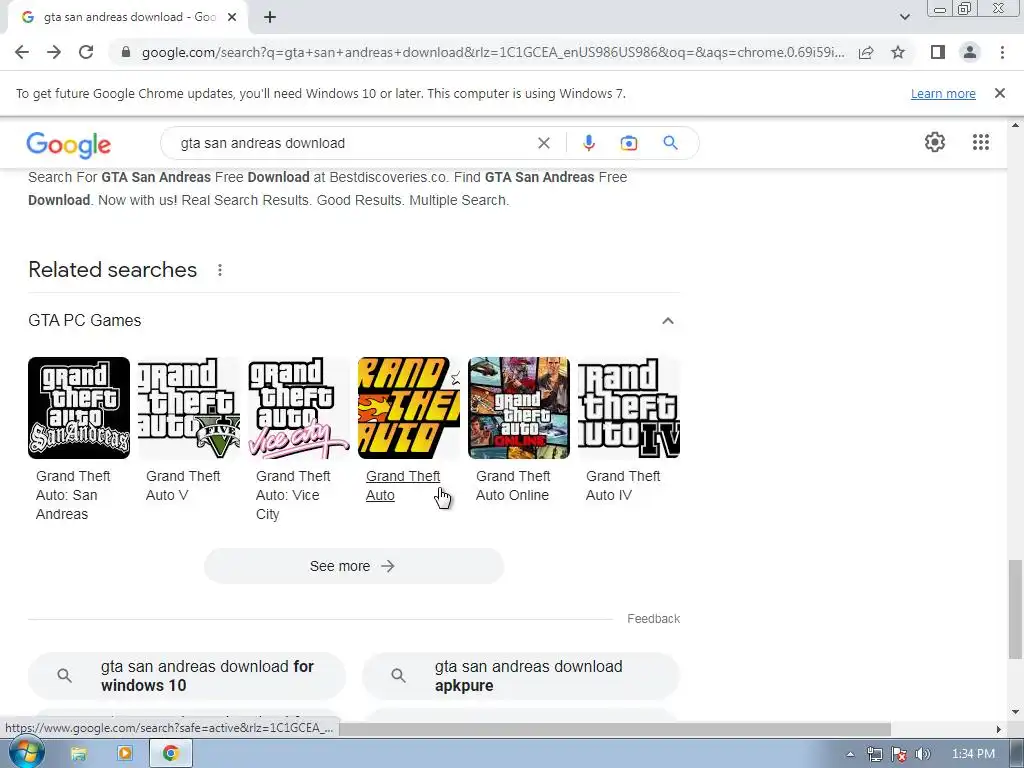Image resolution: width=1024 pixels, height=768 pixels.
Task: Go forward in browser history
Action: 54,52
